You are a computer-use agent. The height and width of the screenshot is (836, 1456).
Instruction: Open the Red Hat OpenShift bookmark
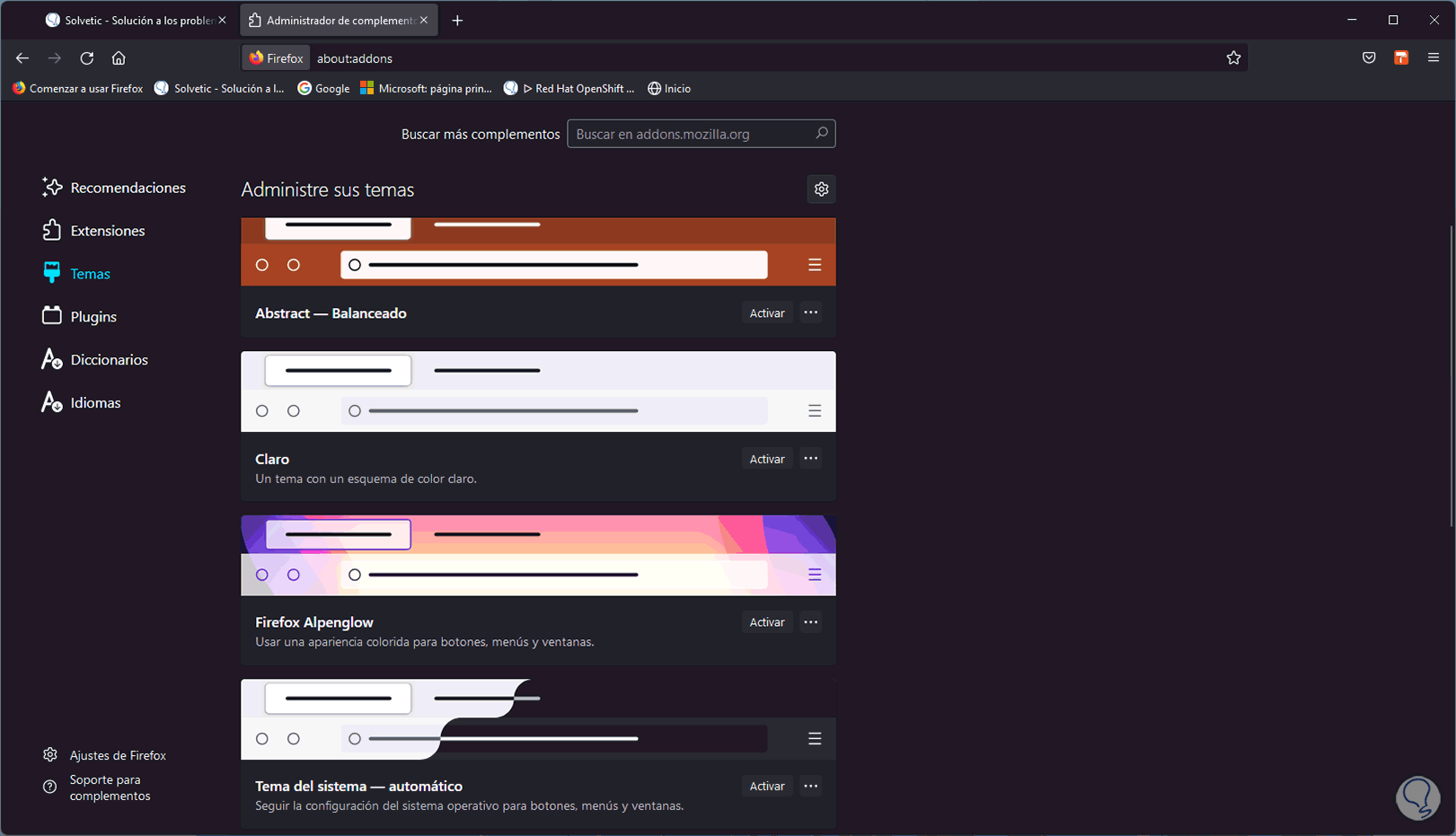click(569, 88)
